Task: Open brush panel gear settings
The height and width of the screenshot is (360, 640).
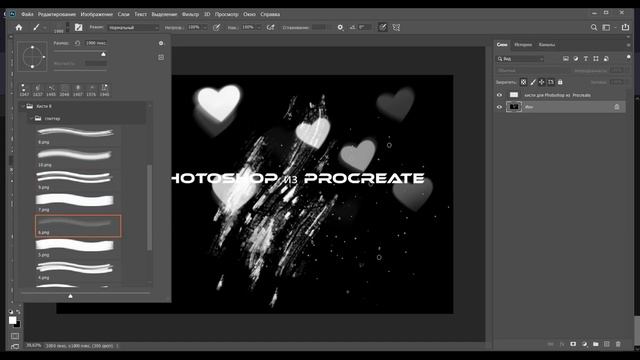Action: 161,43
